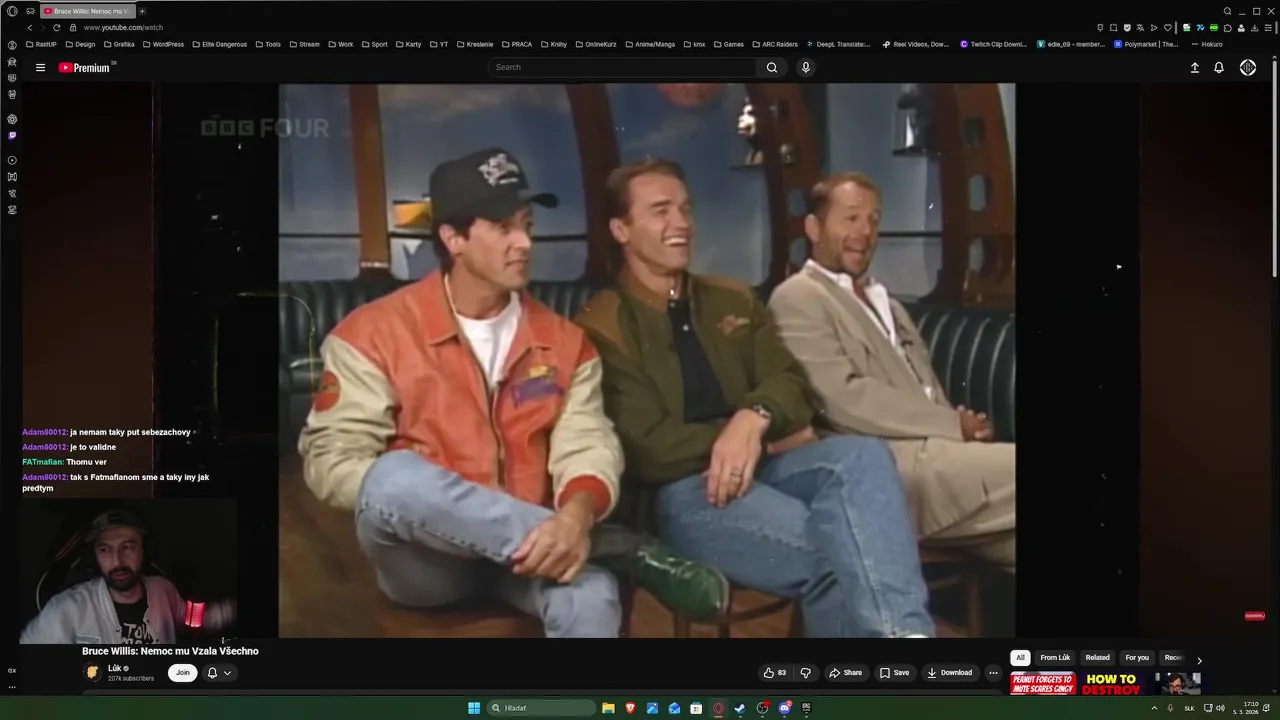Open Steam from taskbar
The width and height of the screenshot is (1280, 720).
pos(740,708)
